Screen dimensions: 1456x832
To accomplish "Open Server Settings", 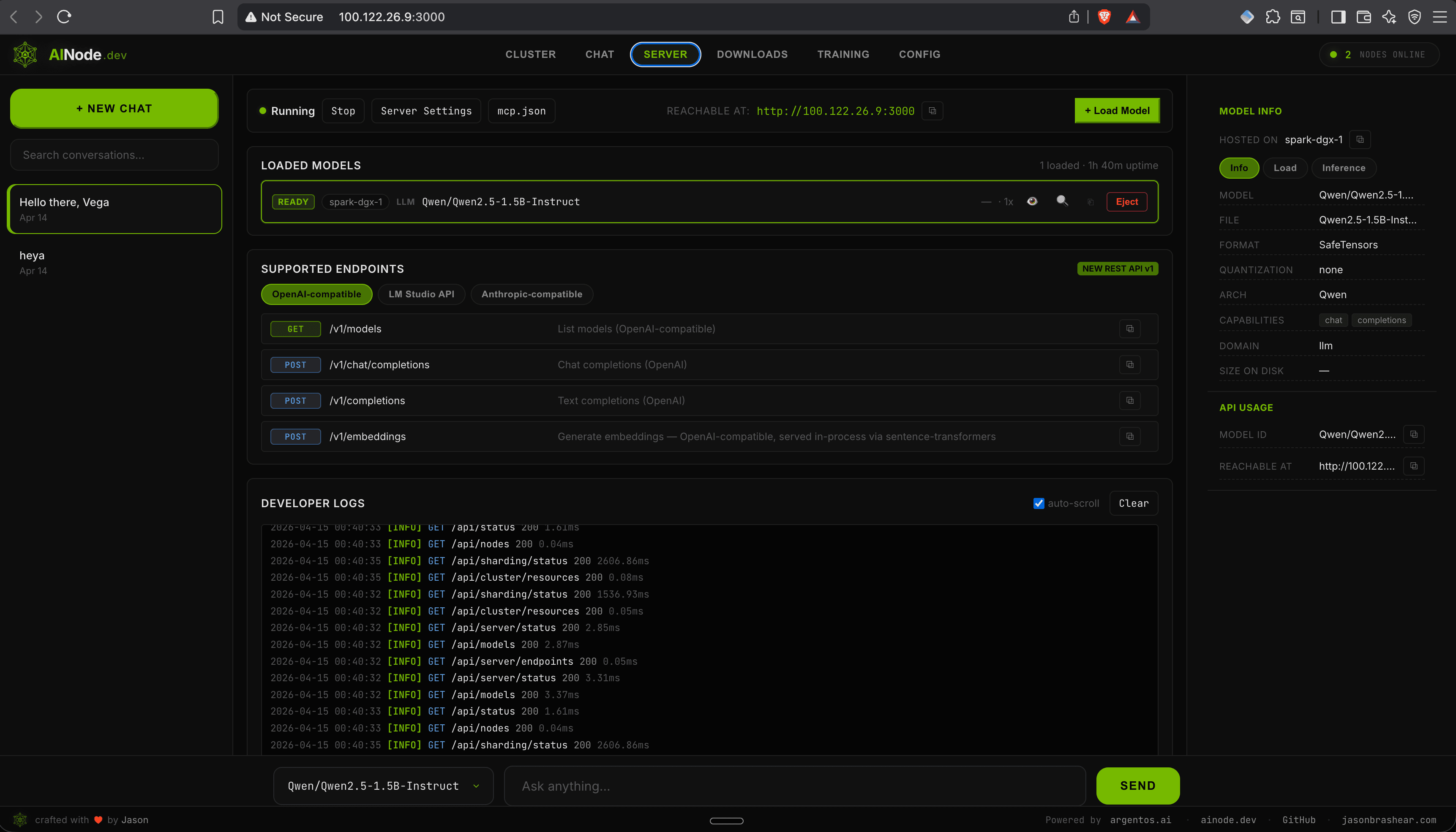I will (426, 111).
